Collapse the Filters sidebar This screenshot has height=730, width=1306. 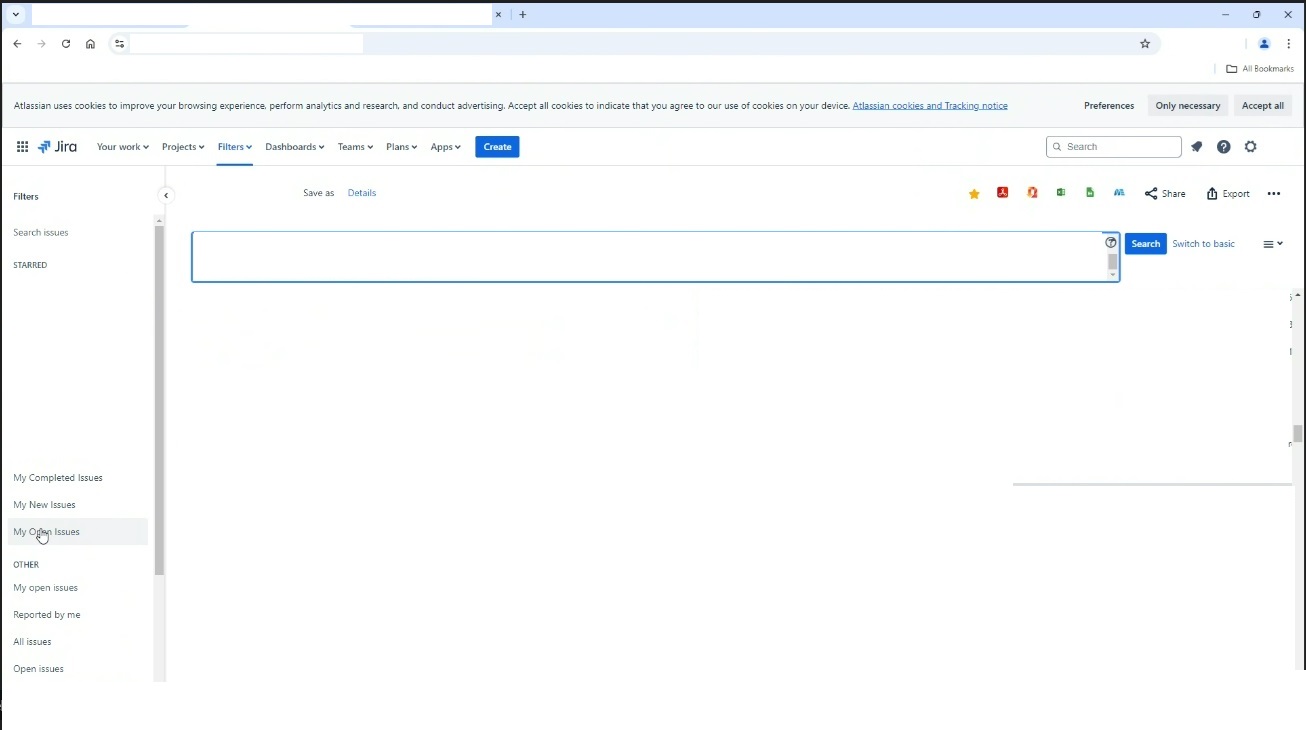(166, 196)
